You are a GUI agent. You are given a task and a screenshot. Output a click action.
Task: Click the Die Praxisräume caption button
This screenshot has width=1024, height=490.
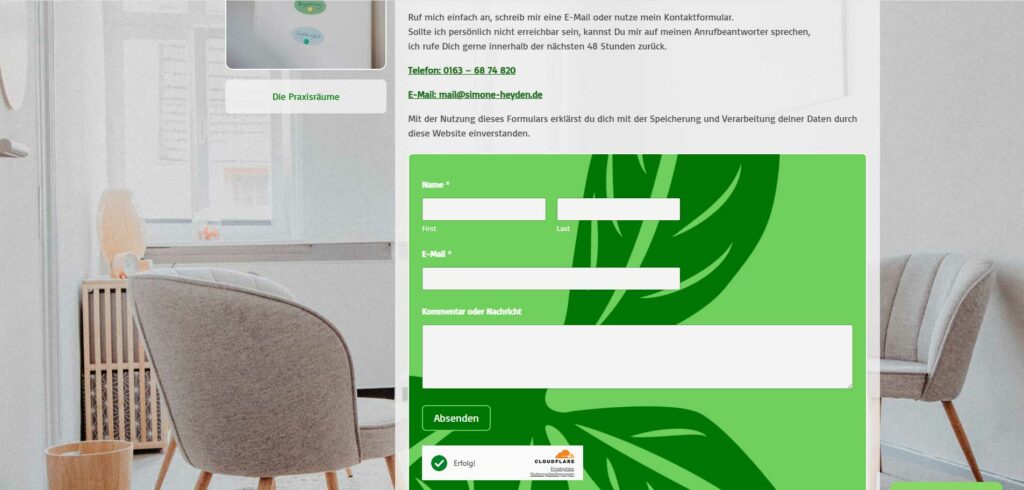pos(306,97)
